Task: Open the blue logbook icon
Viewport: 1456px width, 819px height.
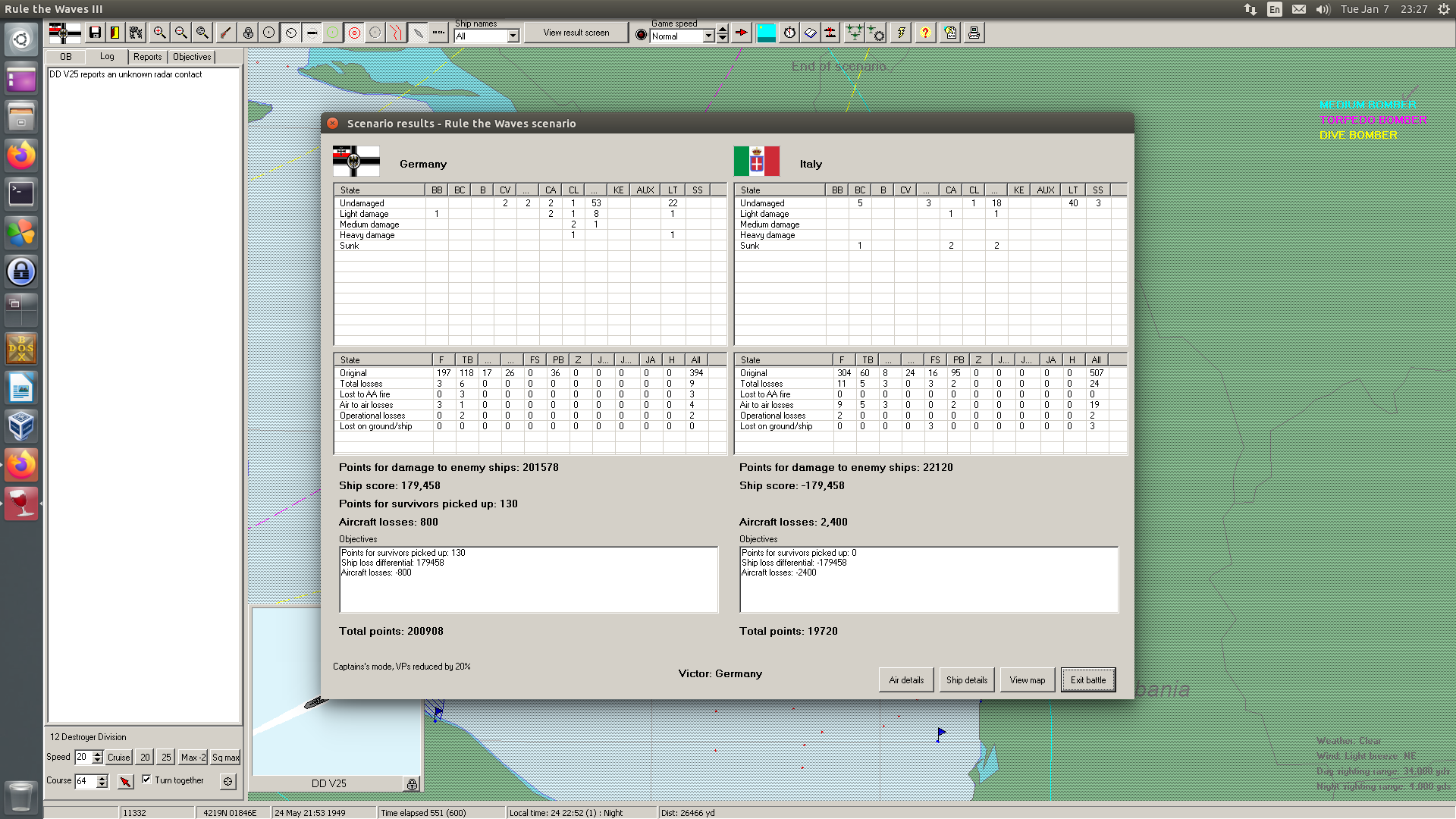Action: pyautogui.click(x=810, y=33)
